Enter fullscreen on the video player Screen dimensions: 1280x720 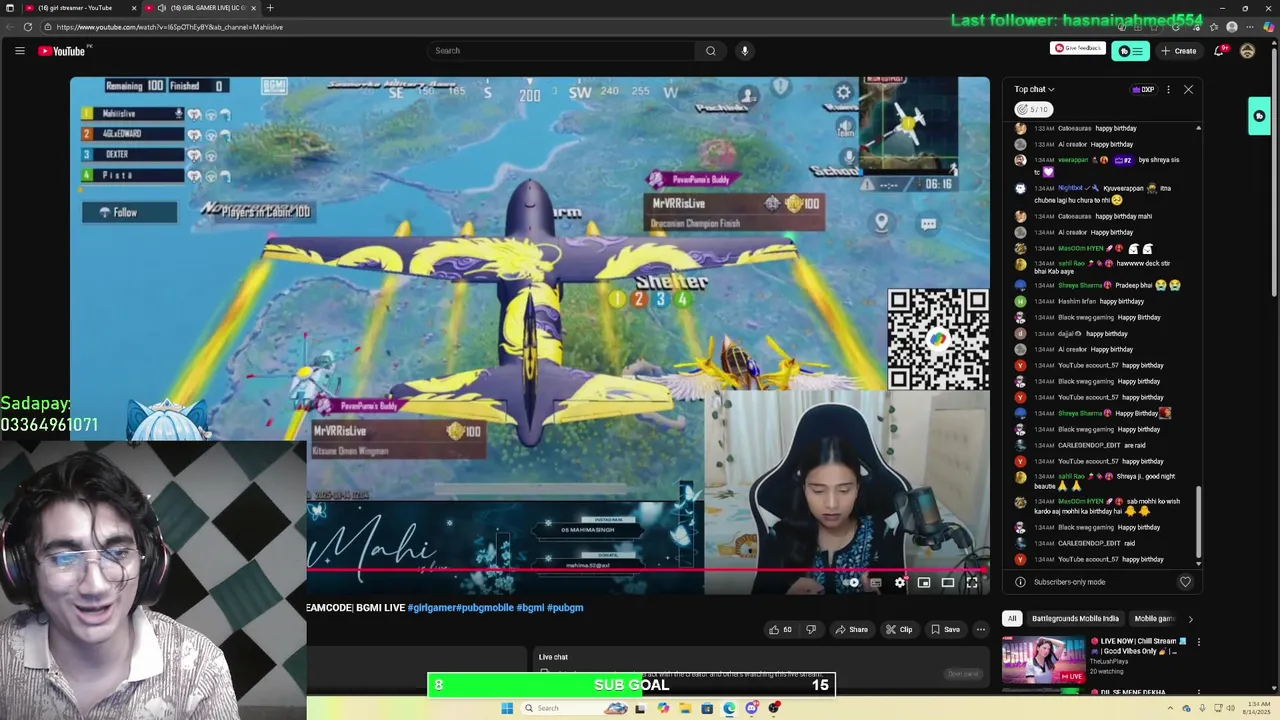[972, 582]
